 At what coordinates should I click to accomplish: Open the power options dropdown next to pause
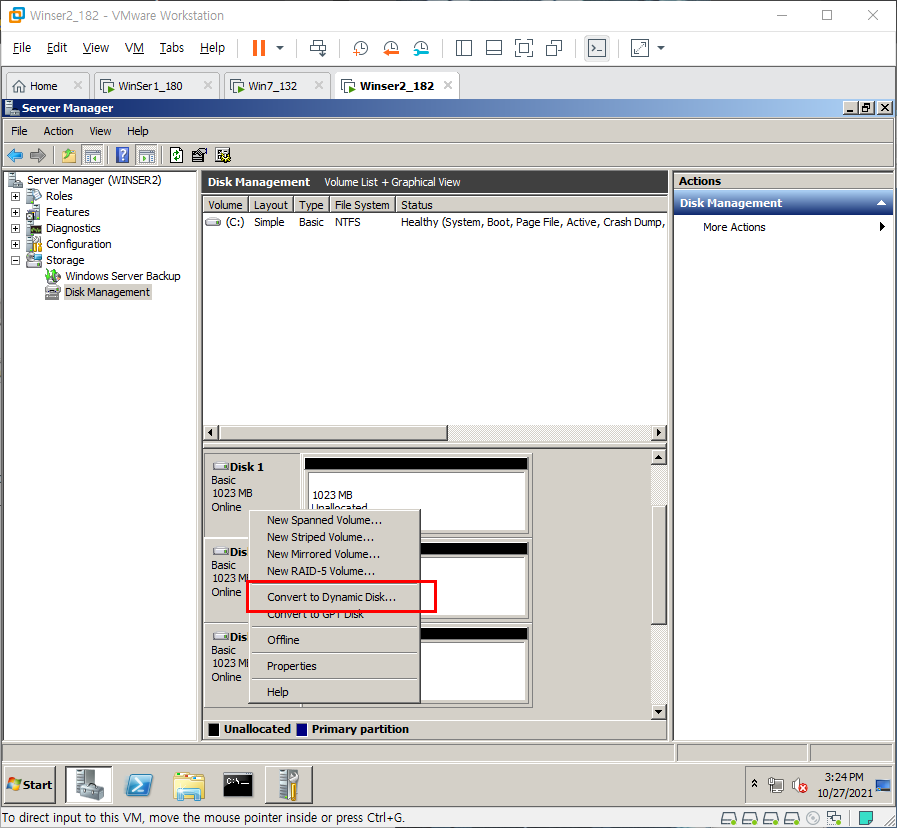(x=280, y=48)
